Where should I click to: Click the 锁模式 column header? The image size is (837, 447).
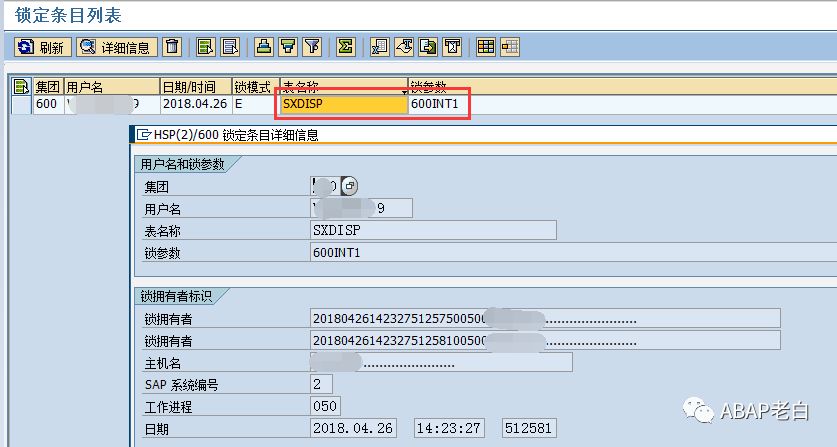click(256, 87)
